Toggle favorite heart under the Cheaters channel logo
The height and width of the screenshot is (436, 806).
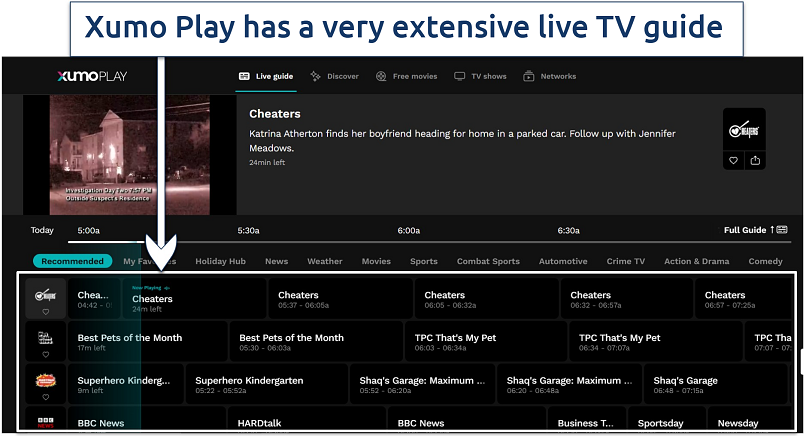(45, 312)
